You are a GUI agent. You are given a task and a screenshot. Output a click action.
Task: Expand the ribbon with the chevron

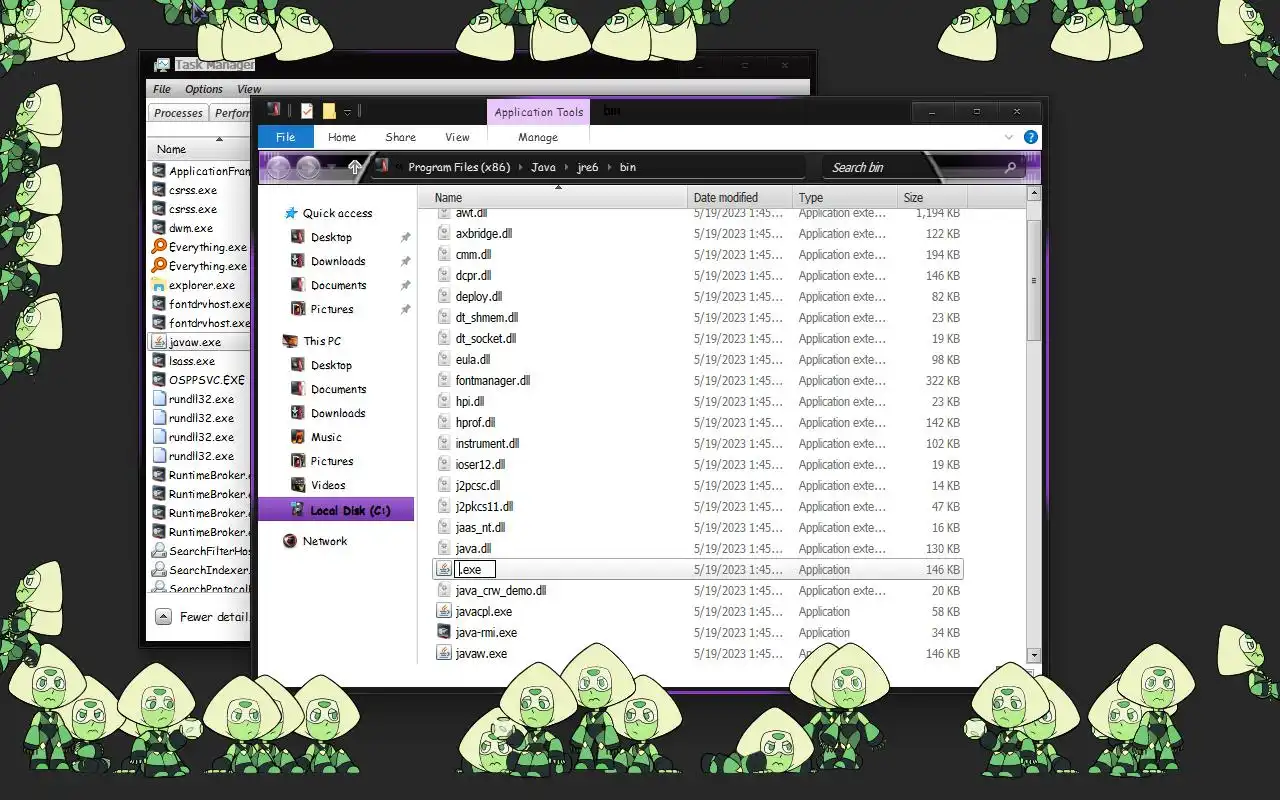(x=1009, y=137)
